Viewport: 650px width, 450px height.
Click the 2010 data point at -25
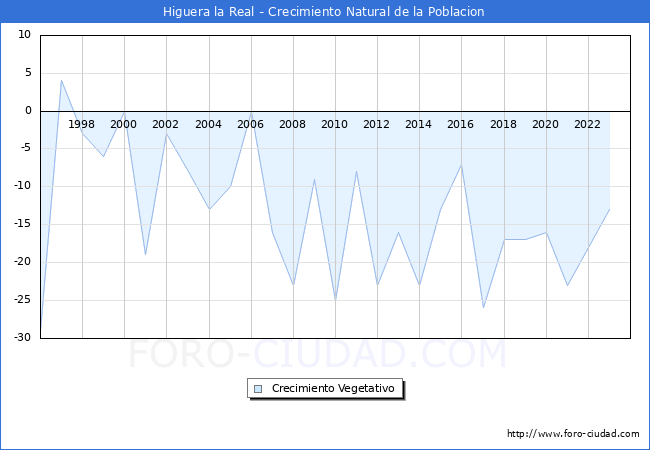point(335,300)
